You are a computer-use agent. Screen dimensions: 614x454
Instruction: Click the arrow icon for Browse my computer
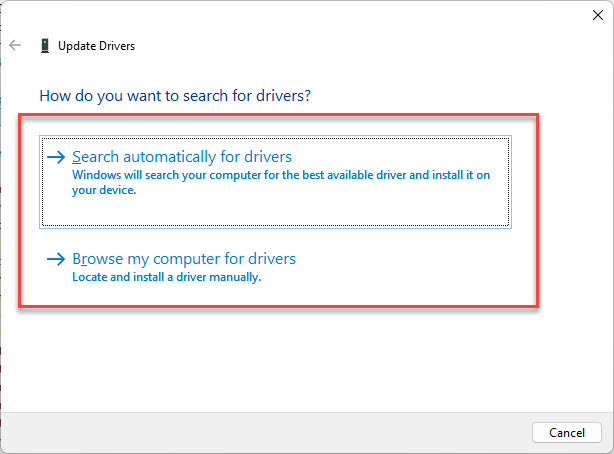click(56, 259)
